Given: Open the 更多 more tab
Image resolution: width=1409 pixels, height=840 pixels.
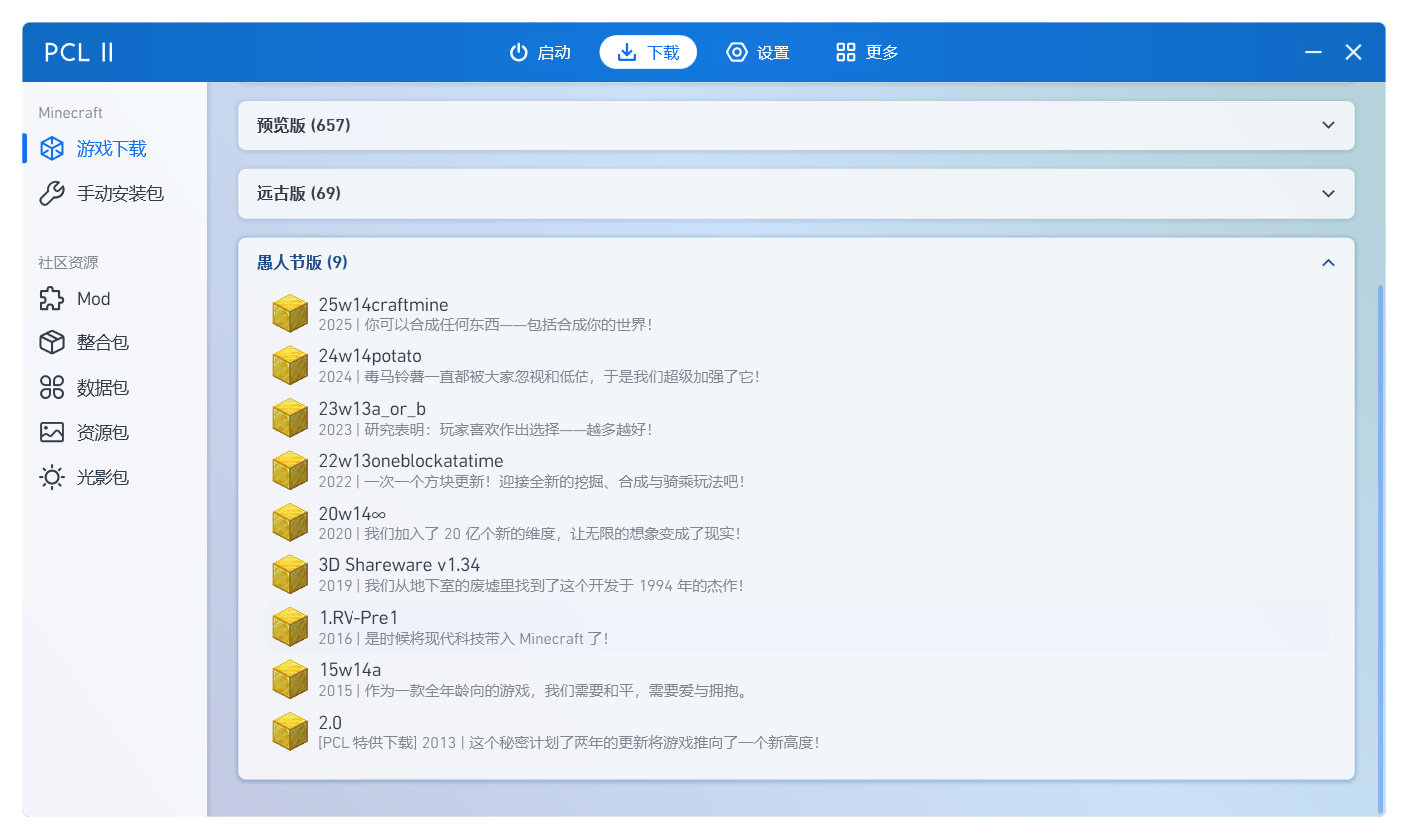Looking at the screenshot, I should pyautogui.click(x=867, y=52).
